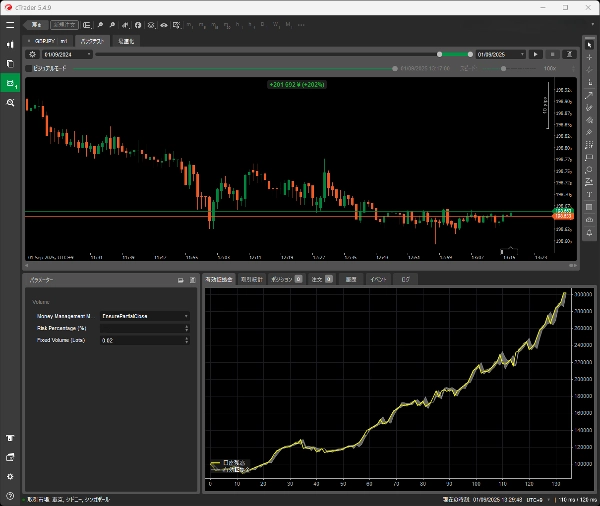Start the backtest with play button

point(535,54)
